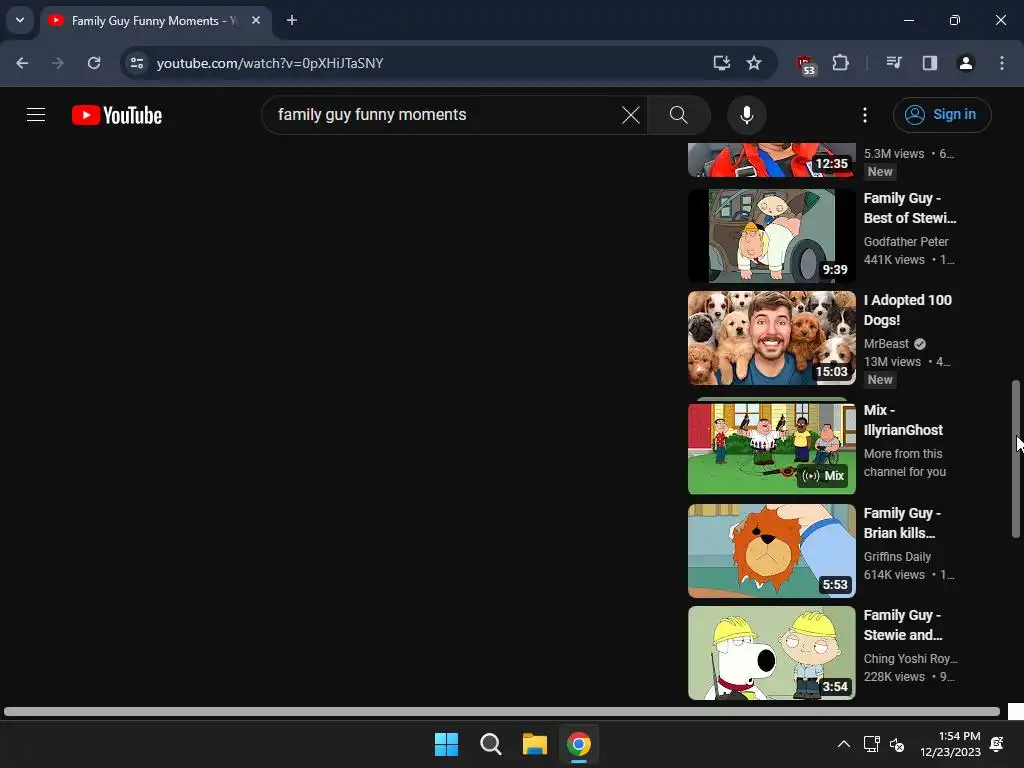
Task: Click the muted volume tray icon
Action: pyautogui.click(x=897, y=744)
